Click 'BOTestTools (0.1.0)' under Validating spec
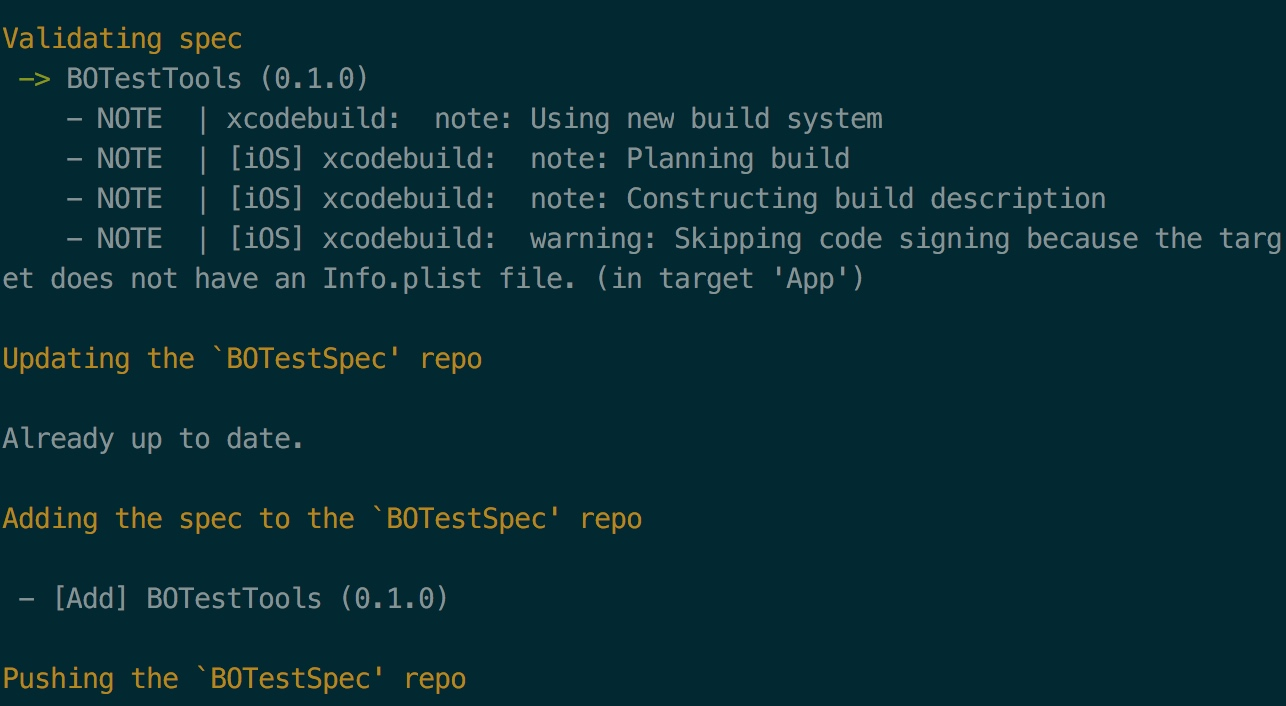The height and width of the screenshot is (706, 1286). tap(217, 79)
